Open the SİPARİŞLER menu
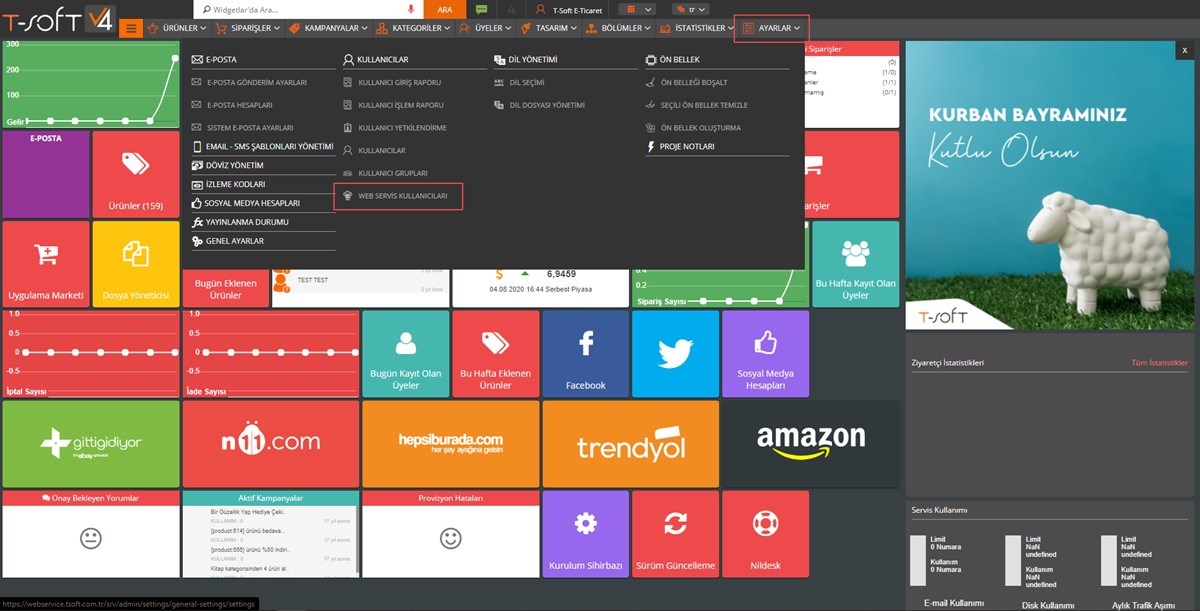The width and height of the screenshot is (1200, 611). (x=250, y=28)
